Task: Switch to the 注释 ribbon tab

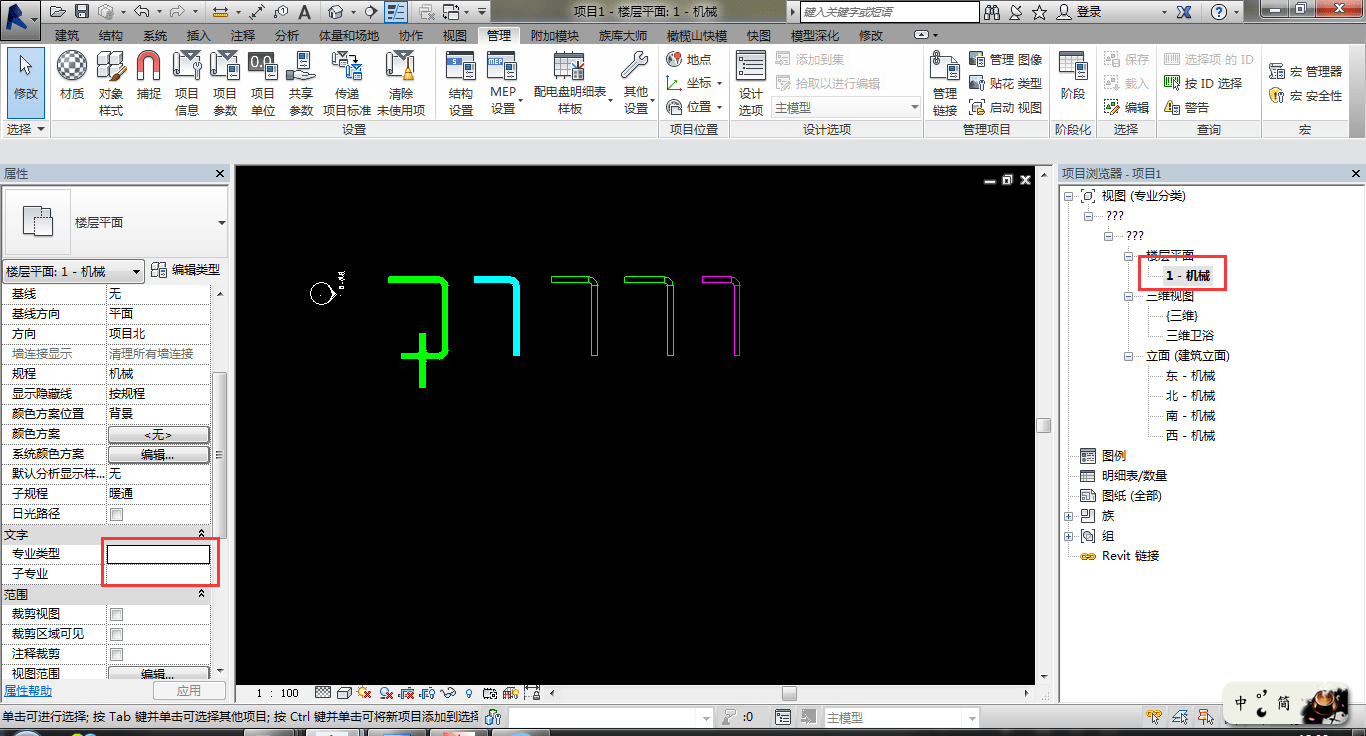Action: coord(243,35)
